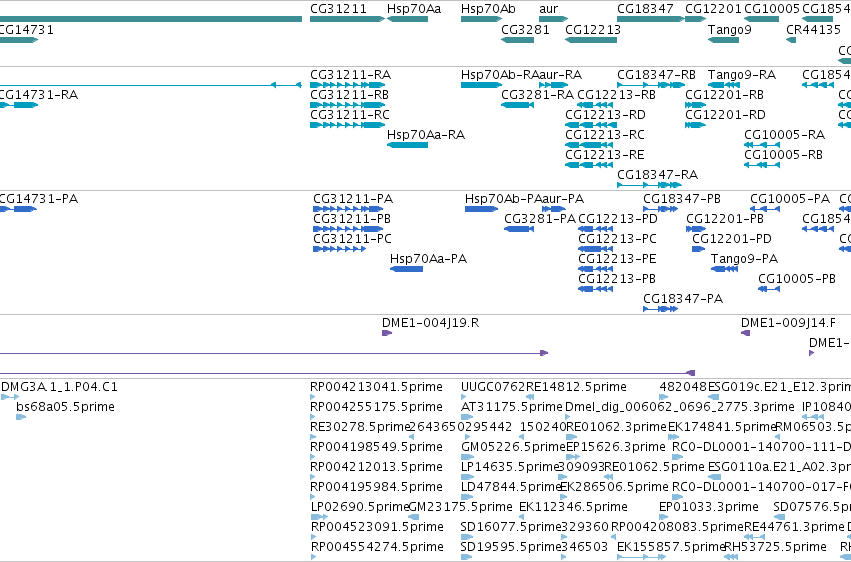The width and height of the screenshot is (851, 562).
Task: Select protein Tango9-PA
Action: (725, 269)
